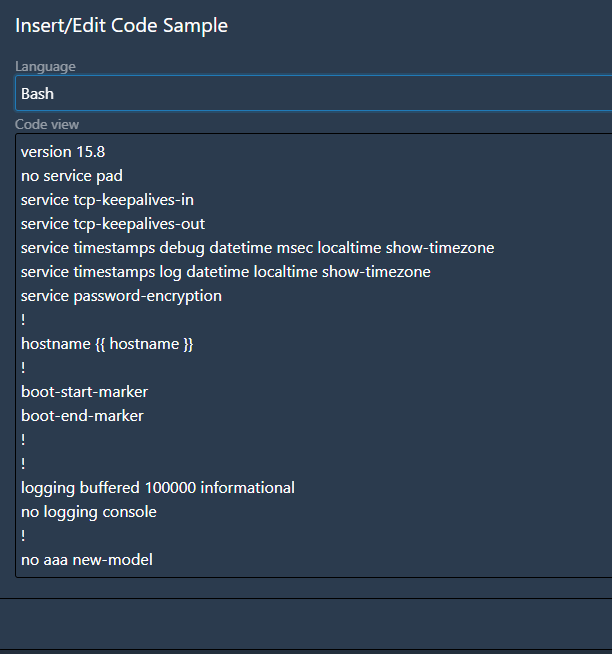This screenshot has width=612, height=654.
Task: Click the timestamps debug datetime line
Action: click(257, 248)
